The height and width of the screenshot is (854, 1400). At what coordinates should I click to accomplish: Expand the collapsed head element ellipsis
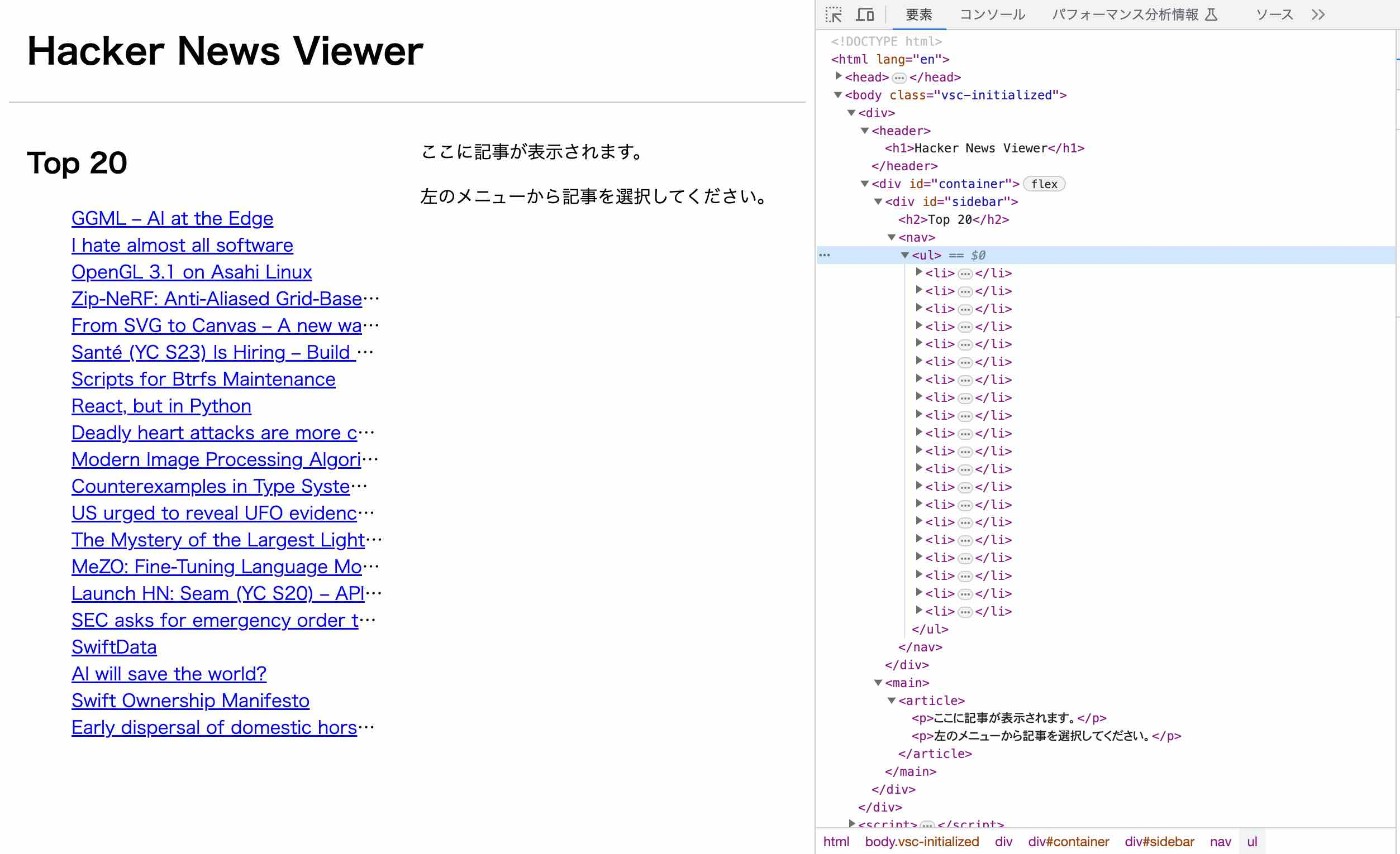[899, 77]
